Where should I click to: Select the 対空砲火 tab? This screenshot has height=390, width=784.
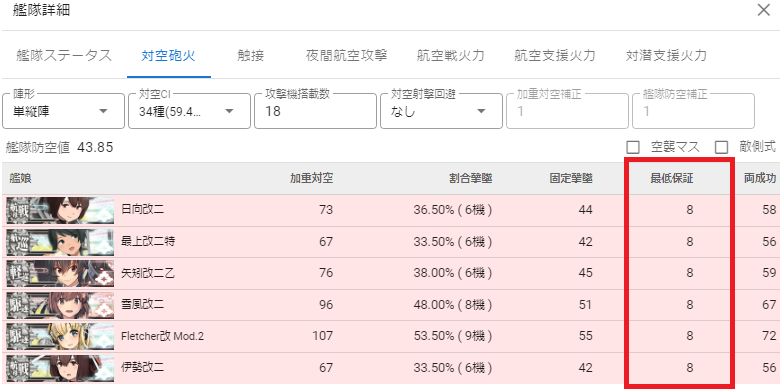tap(168, 56)
